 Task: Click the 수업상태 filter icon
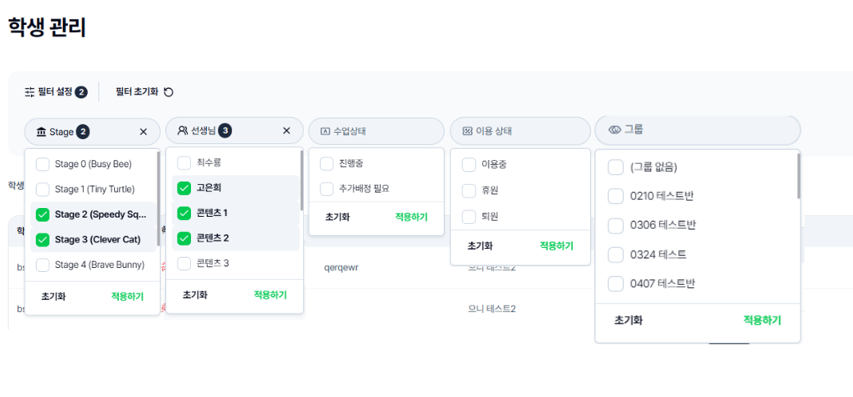325,131
